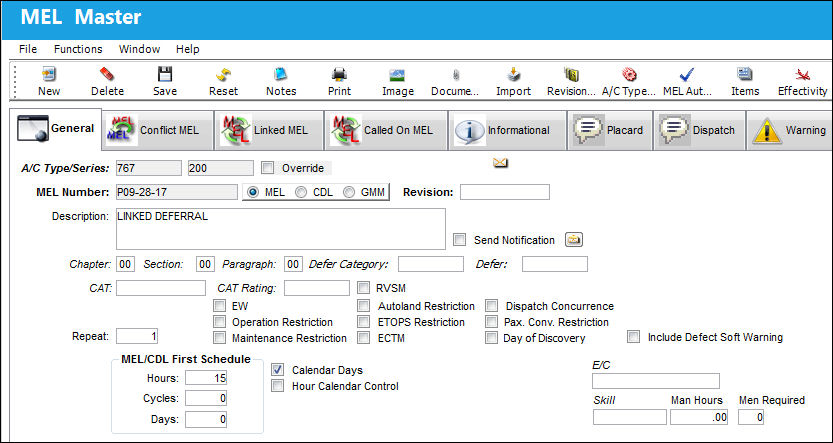Image resolution: width=833 pixels, height=443 pixels.
Task: Click the Repeat input field
Action: click(x=137, y=336)
